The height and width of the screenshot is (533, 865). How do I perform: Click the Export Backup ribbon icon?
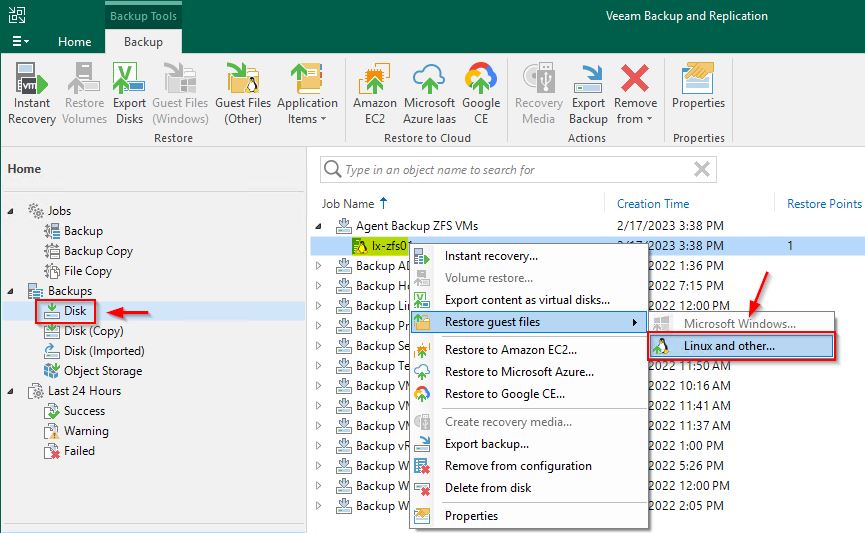[x=588, y=94]
